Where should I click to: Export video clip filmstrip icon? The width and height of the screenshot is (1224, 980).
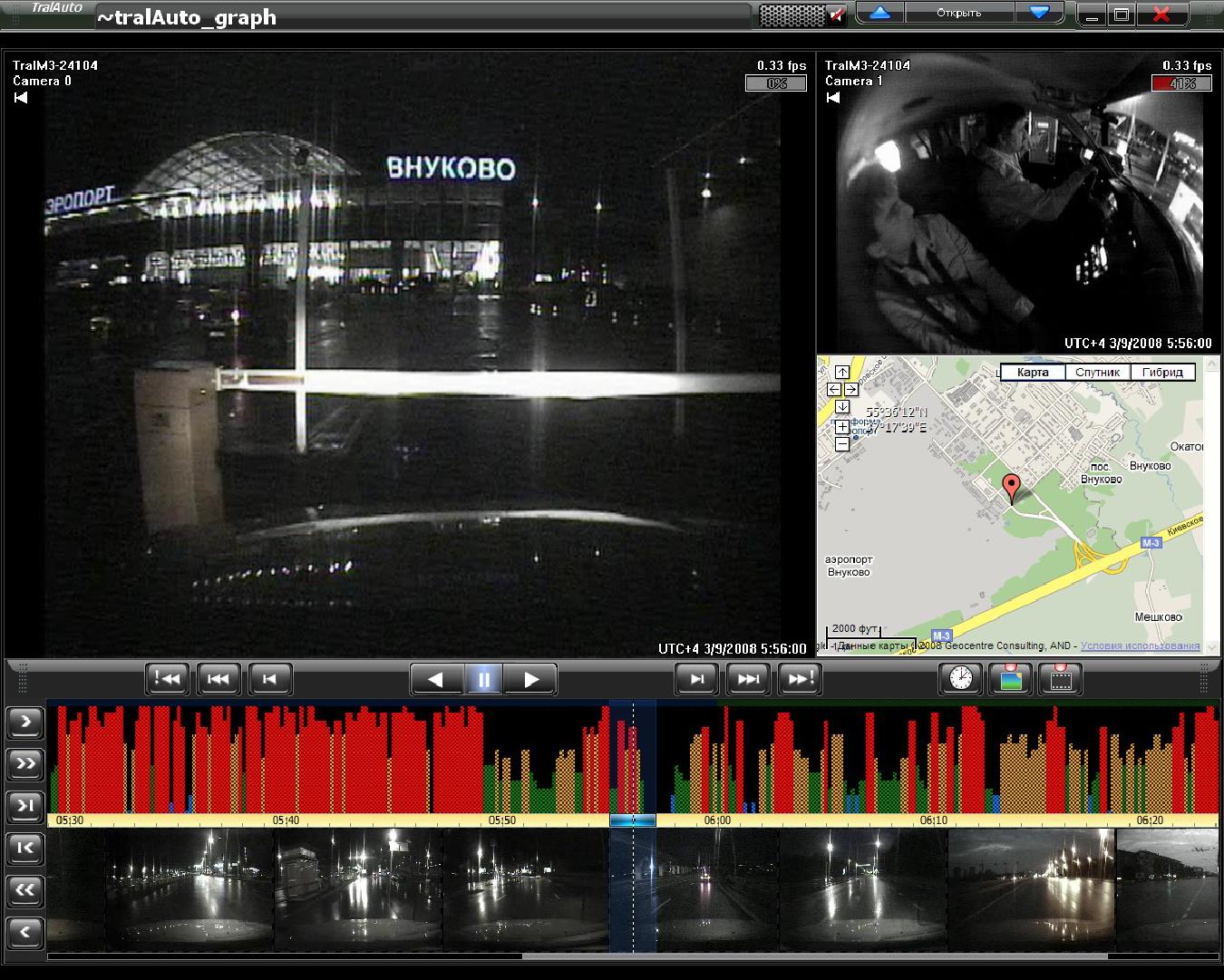1061,678
